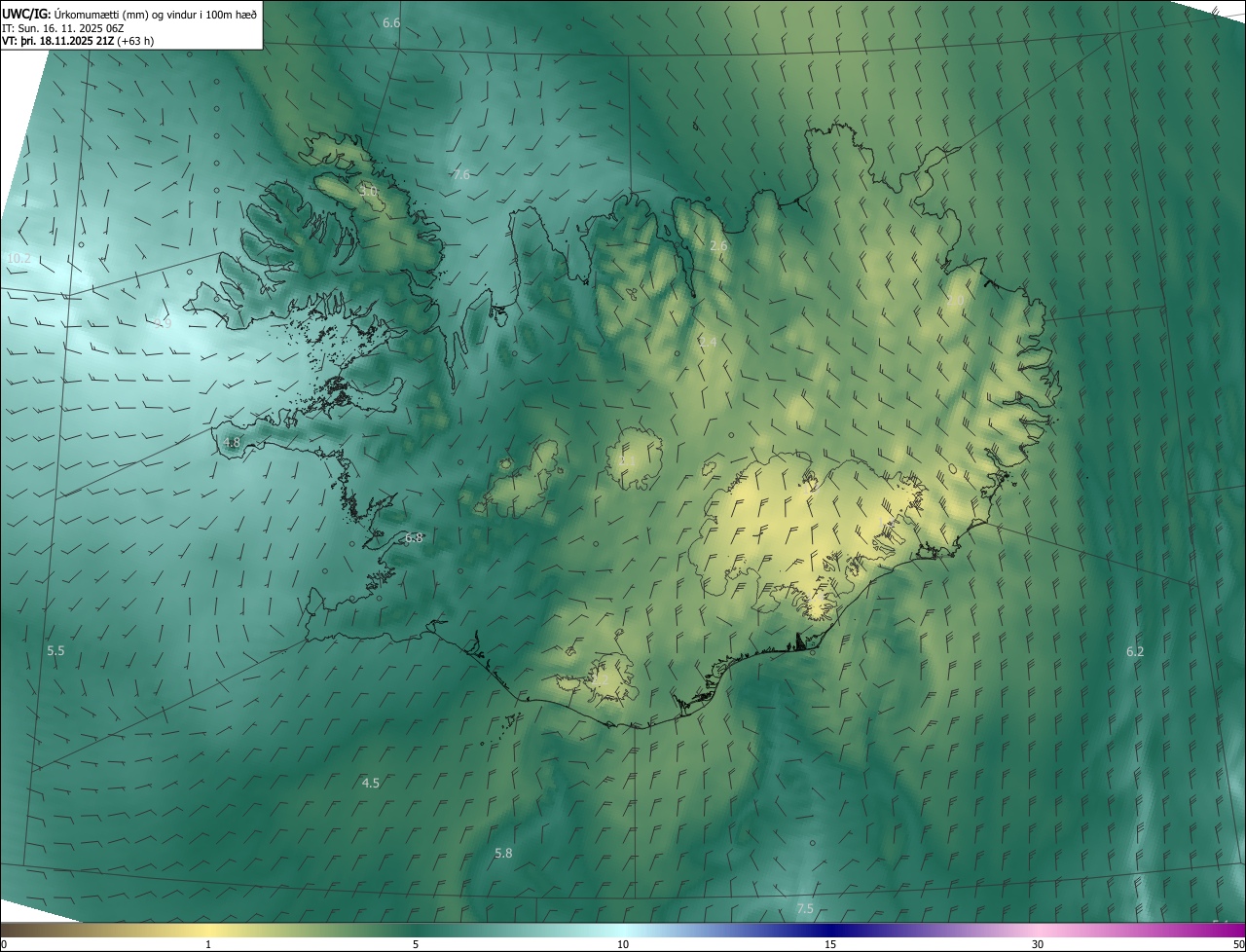Viewport: 1246px width, 952px height.
Task: Click the map value label 7.6
Action: click(x=461, y=174)
